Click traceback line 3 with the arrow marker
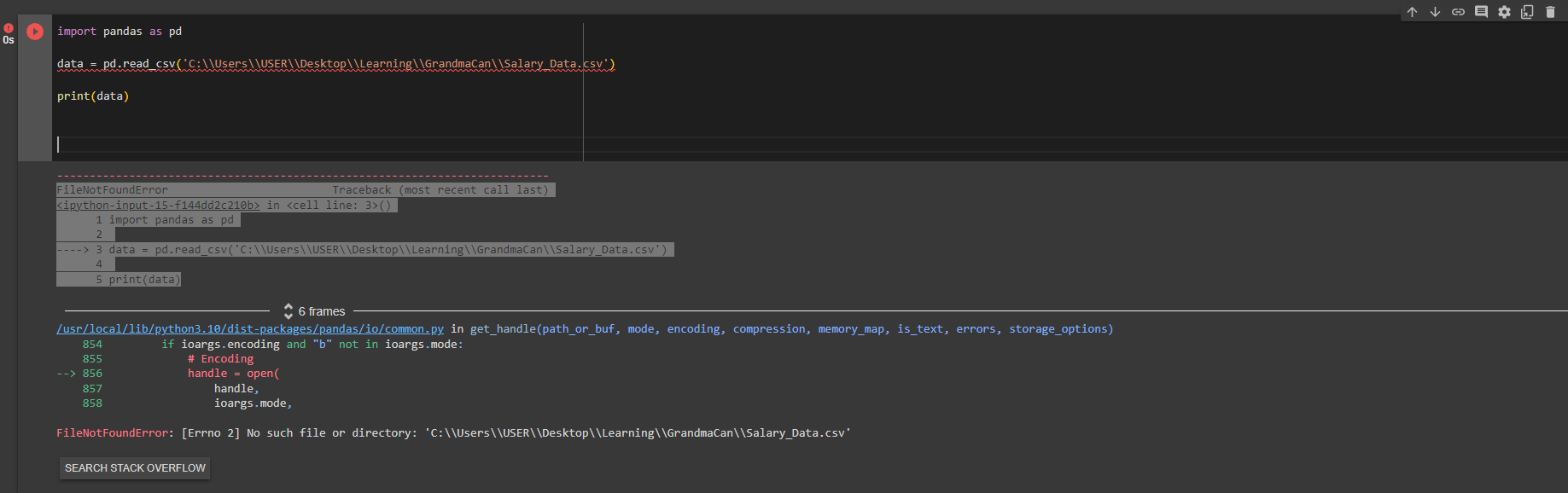This screenshot has width=1568, height=493. coord(364,250)
